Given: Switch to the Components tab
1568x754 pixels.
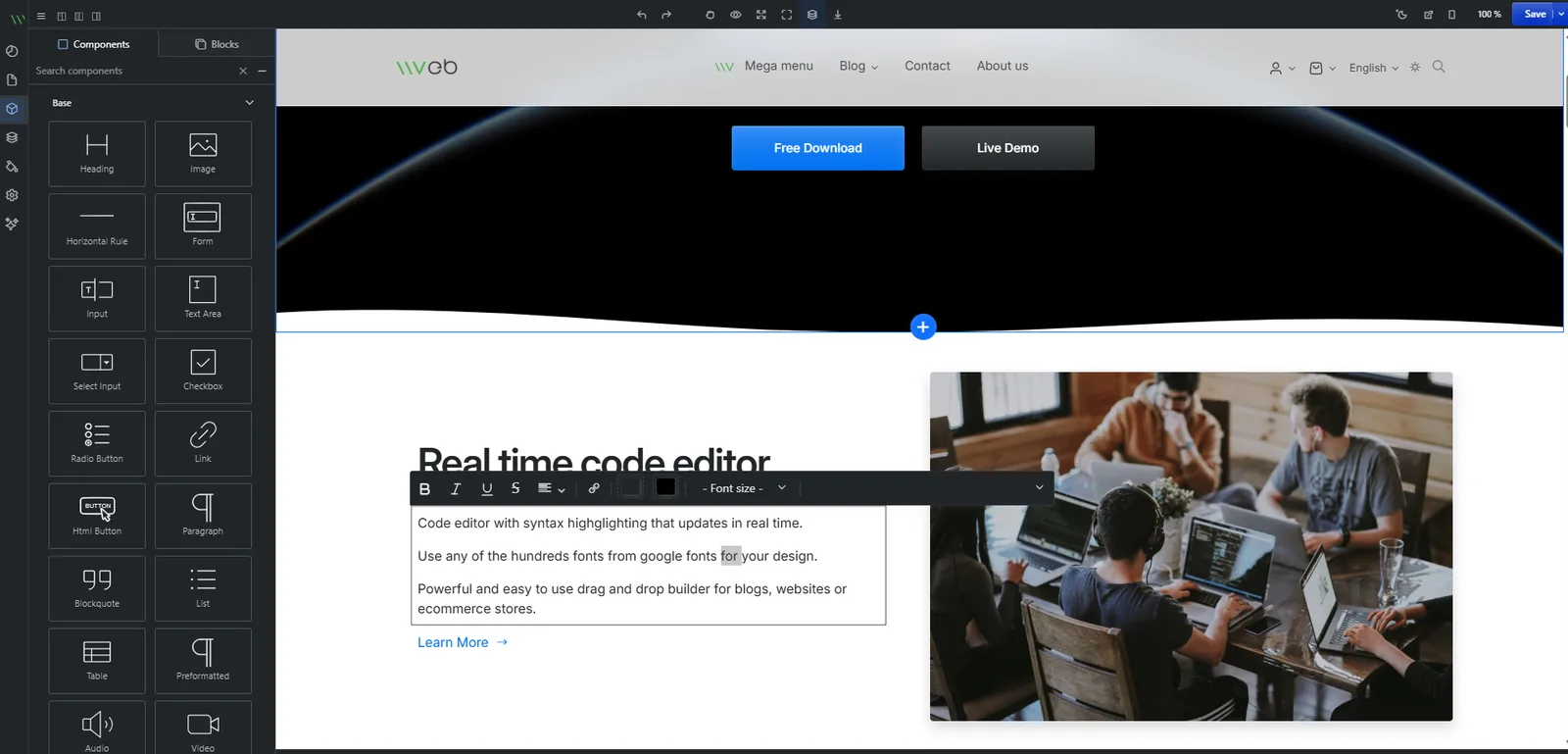Looking at the screenshot, I should click(x=93, y=44).
